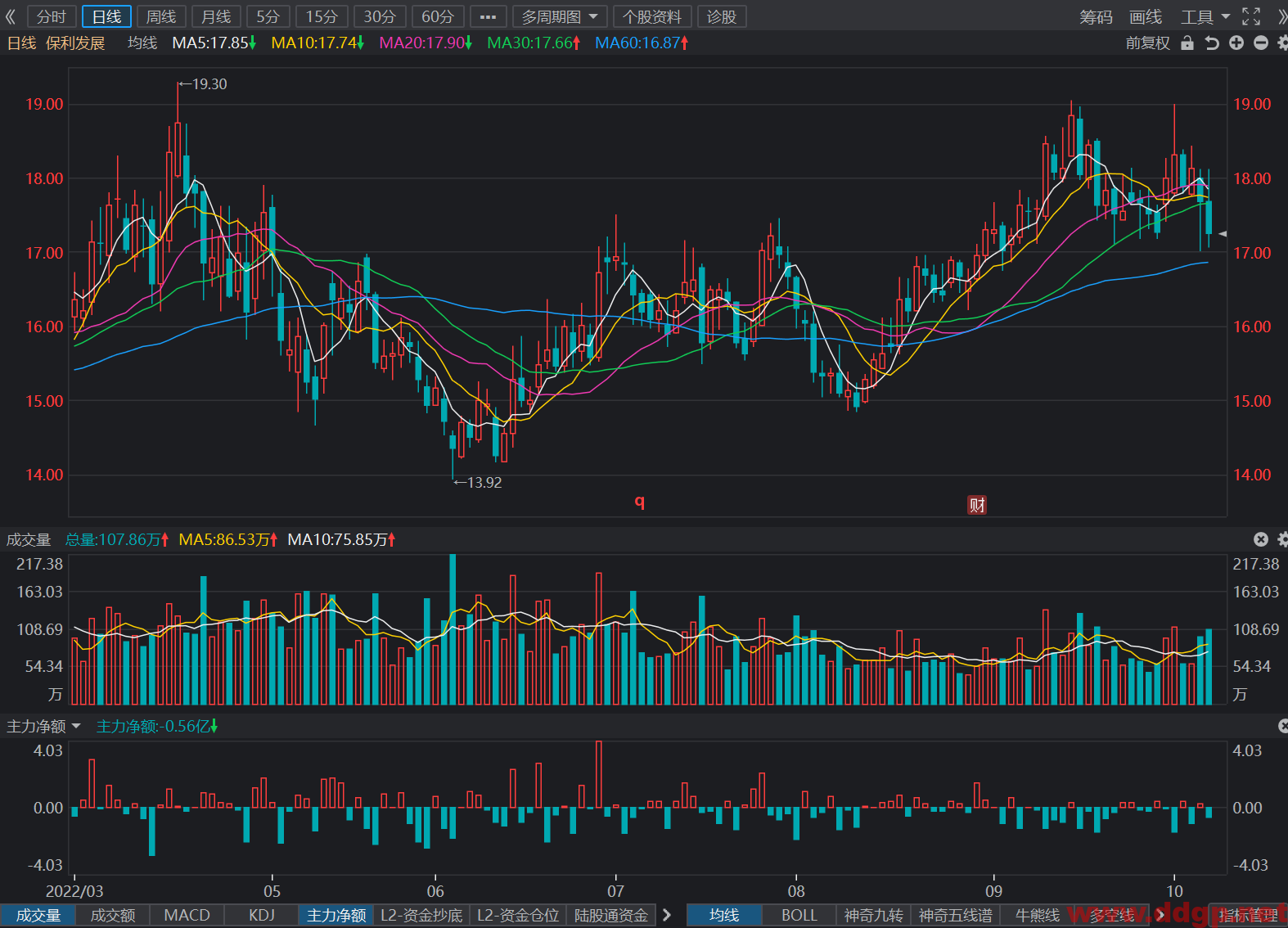Select L2-资金抄底 tab
Viewport: 1288px width, 928px height.
421,915
